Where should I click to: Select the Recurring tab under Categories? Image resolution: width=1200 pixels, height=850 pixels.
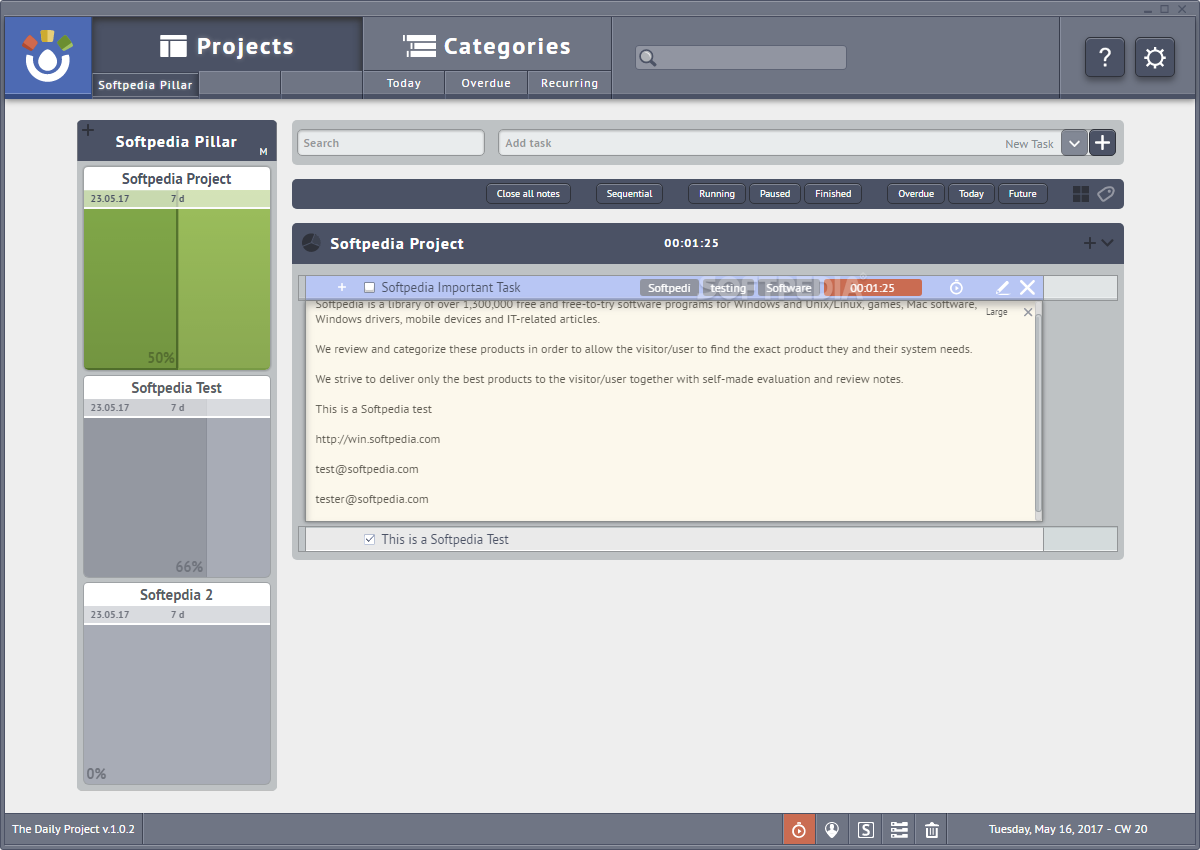coord(569,84)
